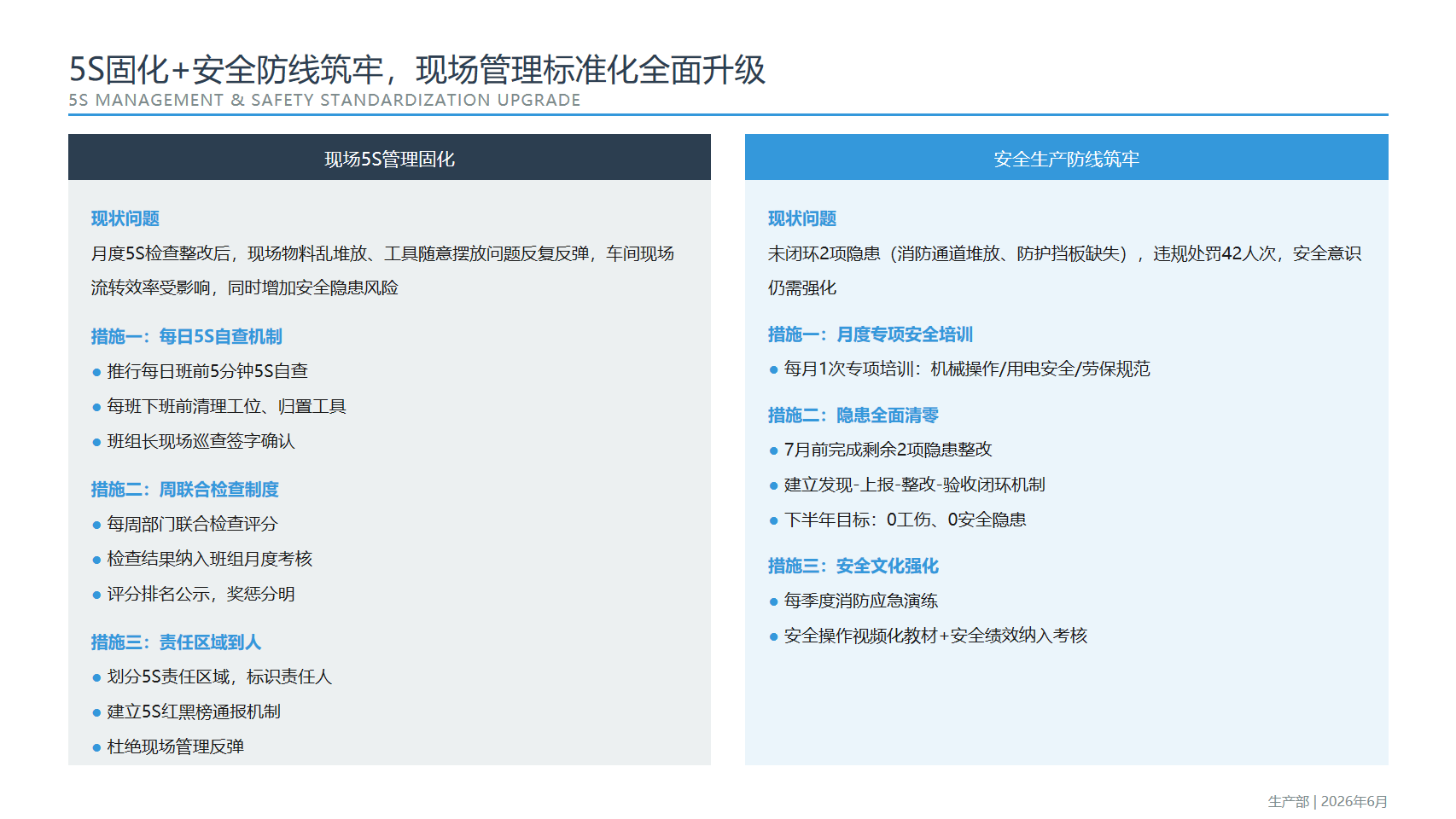The height and width of the screenshot is (819, 1456).
Task: Click the line 流转效率受影响，同时增加安全隐患风险
Action: (245, 288)
